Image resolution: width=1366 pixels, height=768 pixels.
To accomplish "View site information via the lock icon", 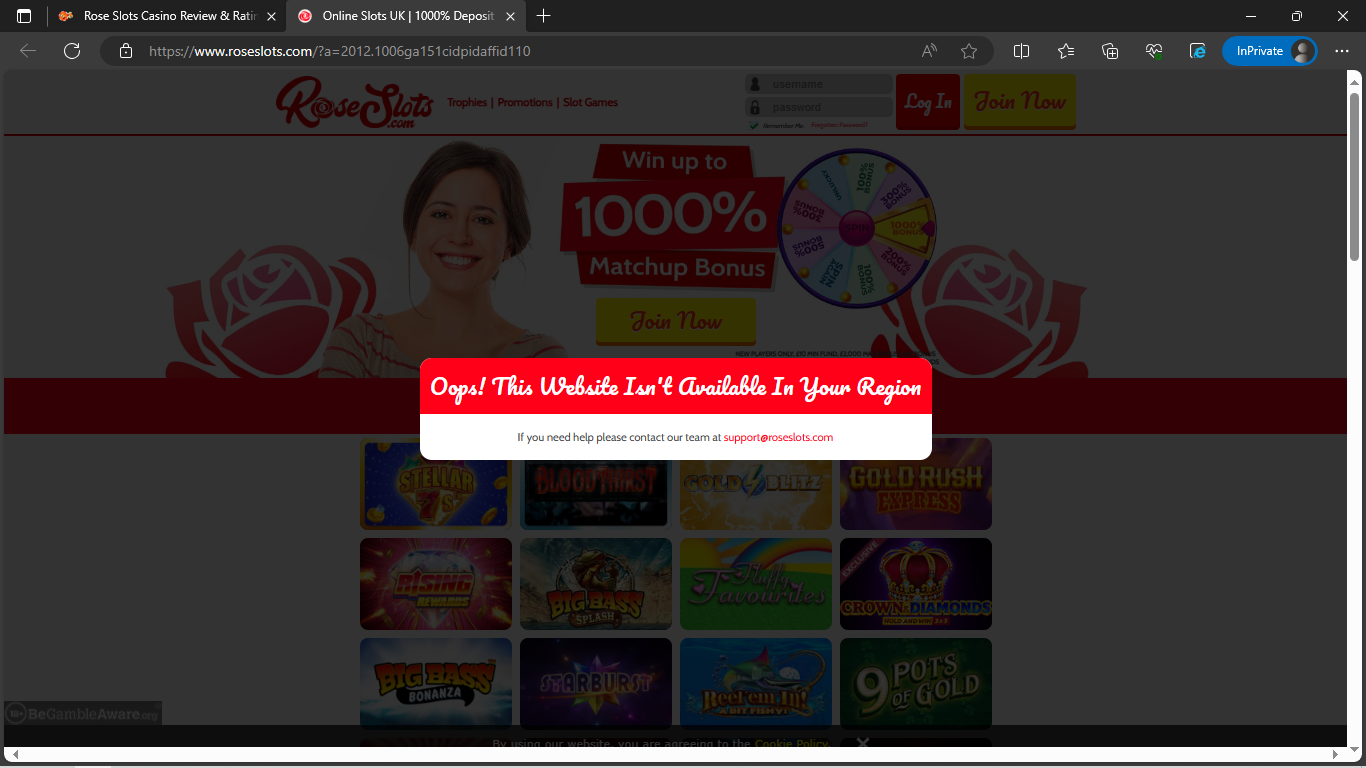I will point(126,51).
